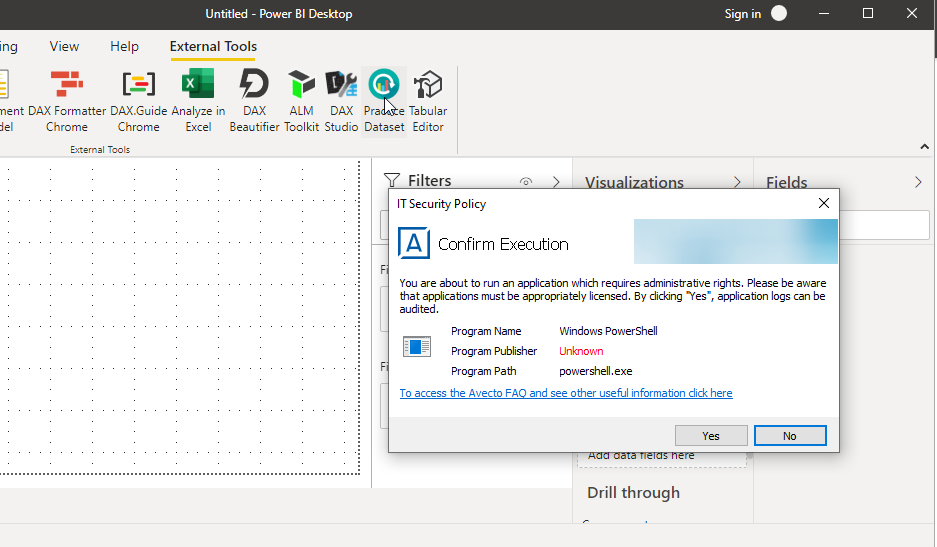This screenshot has width=937, height=547.
Task: Launch Analyze in Excel
Action: tap(198, 100)
